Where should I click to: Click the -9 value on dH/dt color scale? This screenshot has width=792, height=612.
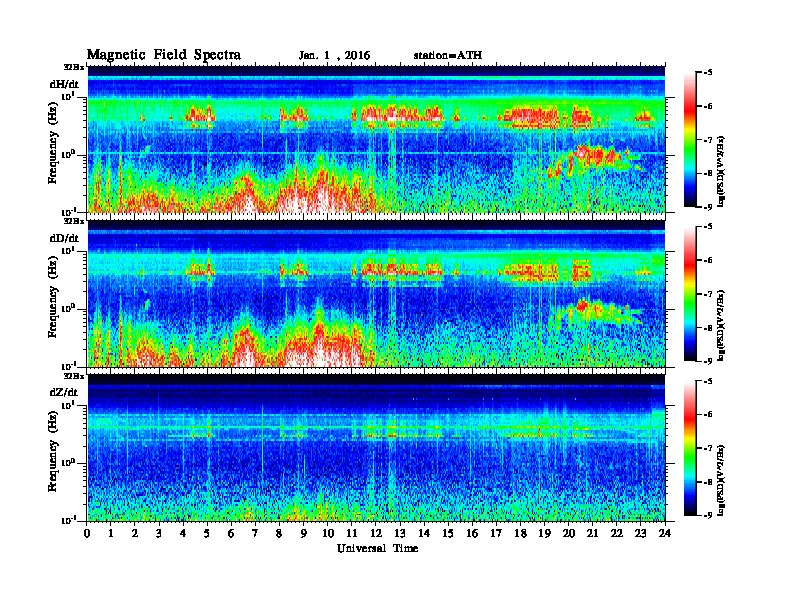point(709,207)
